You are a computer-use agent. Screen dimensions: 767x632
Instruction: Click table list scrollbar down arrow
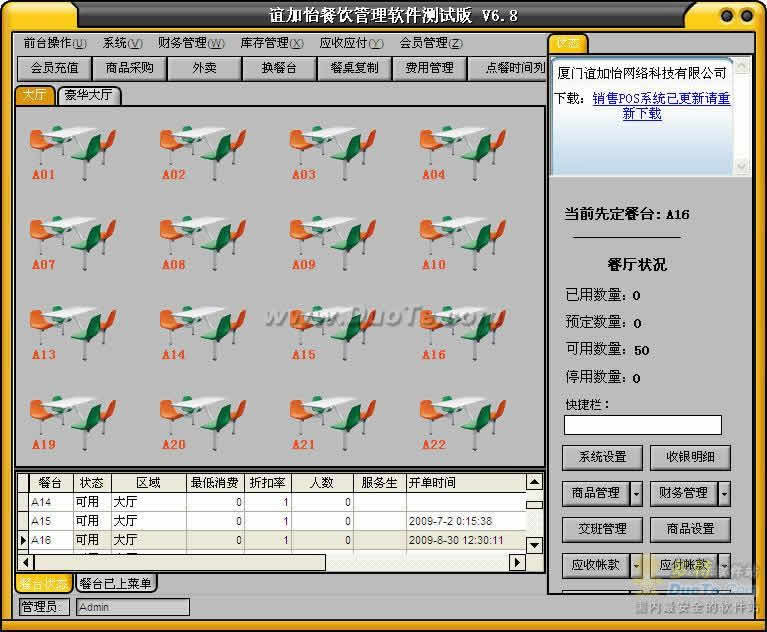tap(534, 545)
